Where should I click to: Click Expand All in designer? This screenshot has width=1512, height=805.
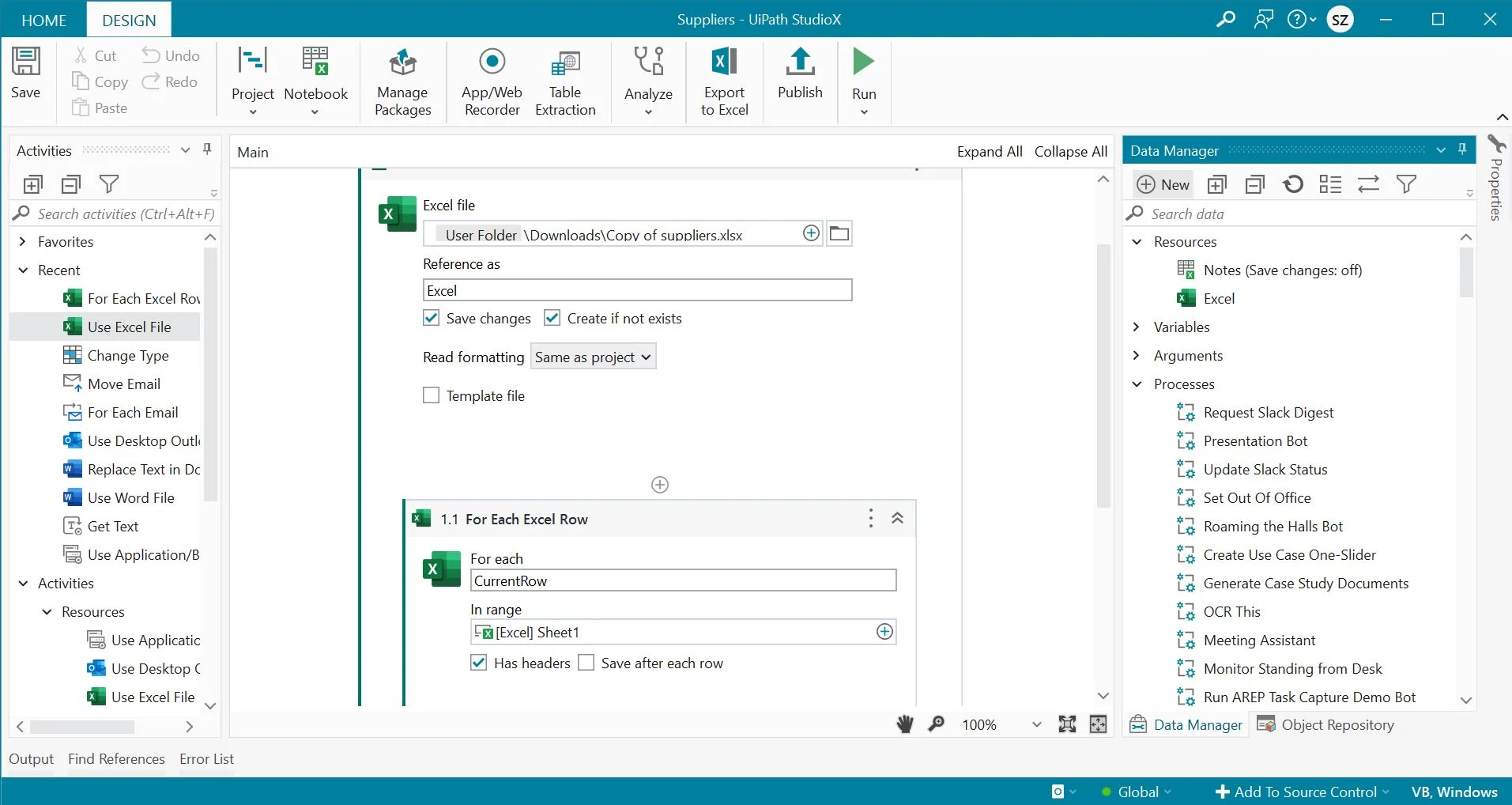click(x=989, y=152)
